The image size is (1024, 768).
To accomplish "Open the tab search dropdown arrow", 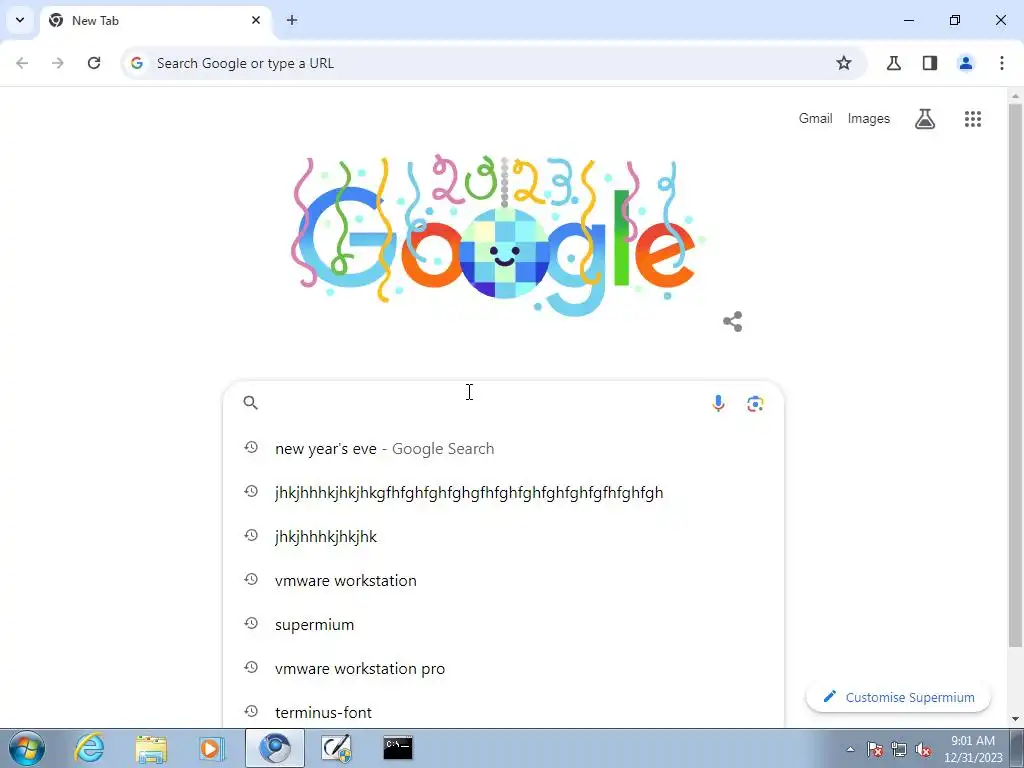I will pos(20,20).
